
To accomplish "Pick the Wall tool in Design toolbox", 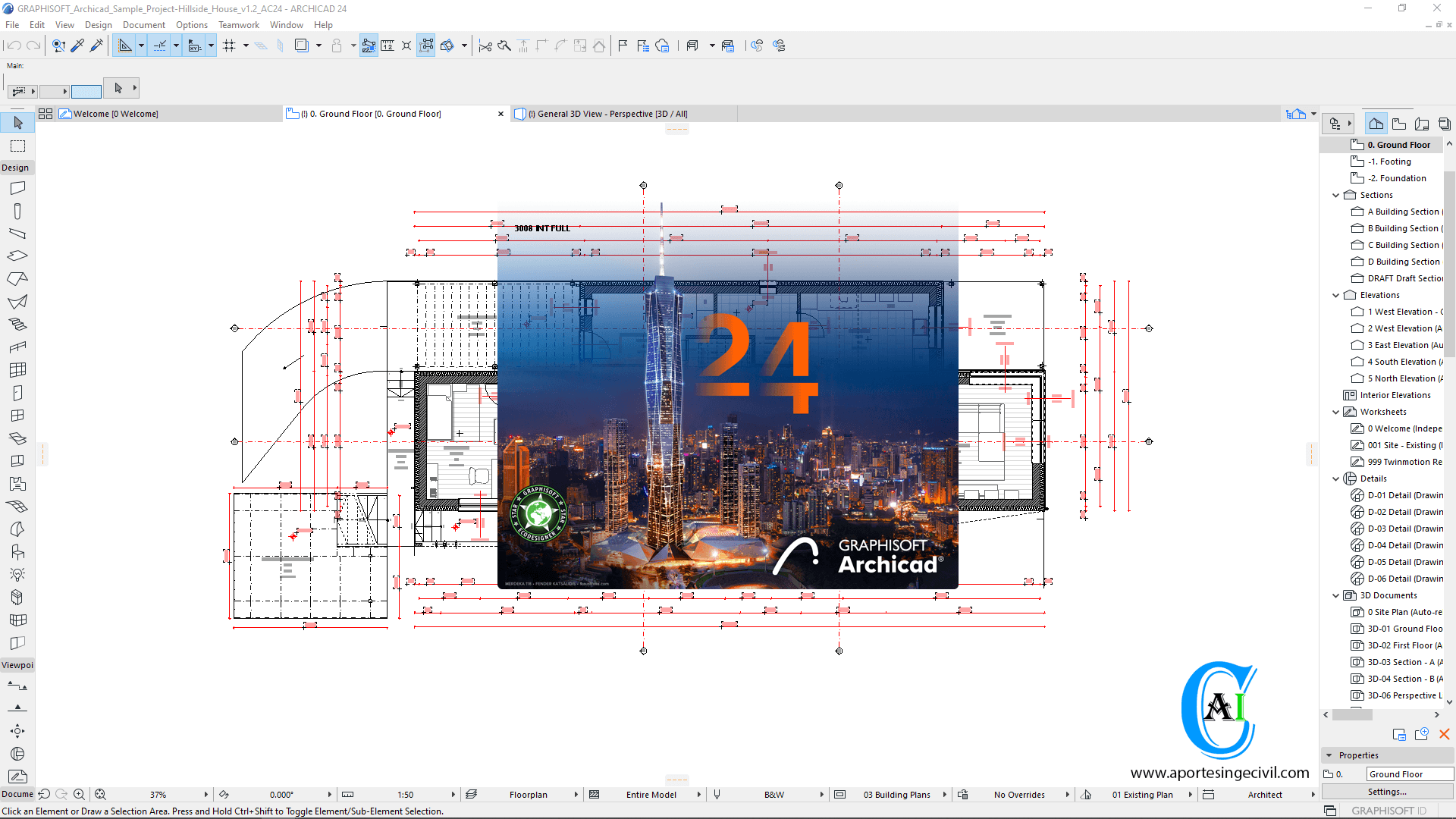I will (x=18, y=188).
